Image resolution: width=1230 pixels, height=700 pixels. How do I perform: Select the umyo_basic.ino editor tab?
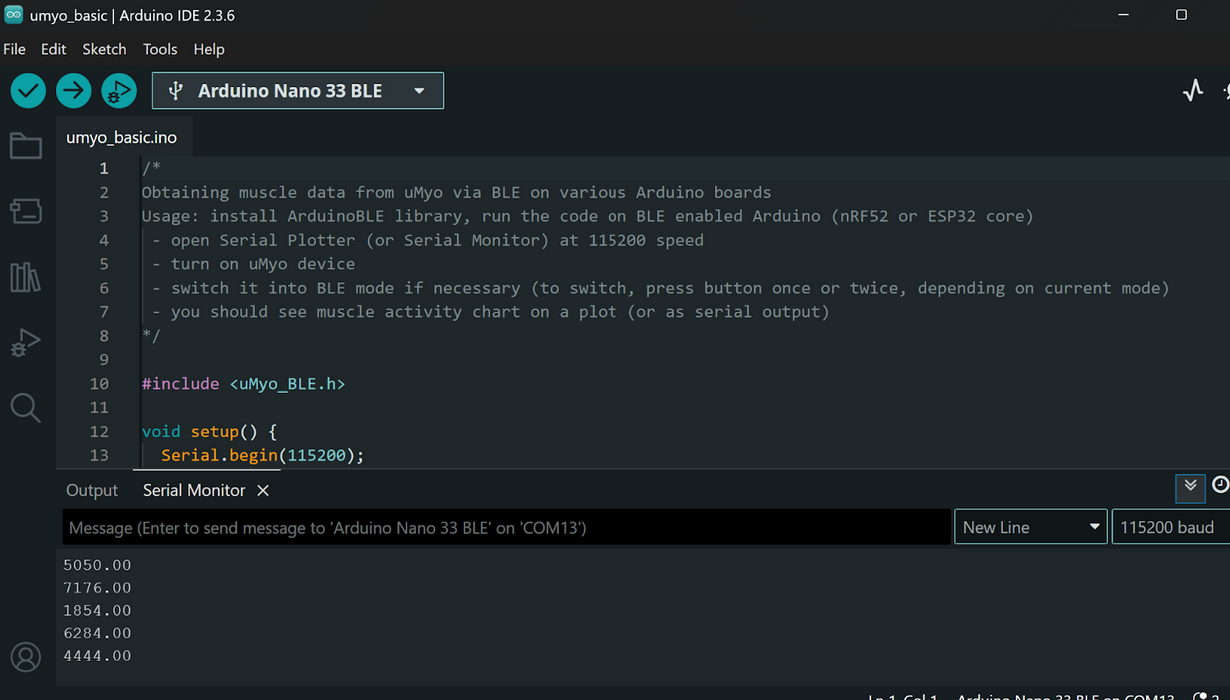122,138
